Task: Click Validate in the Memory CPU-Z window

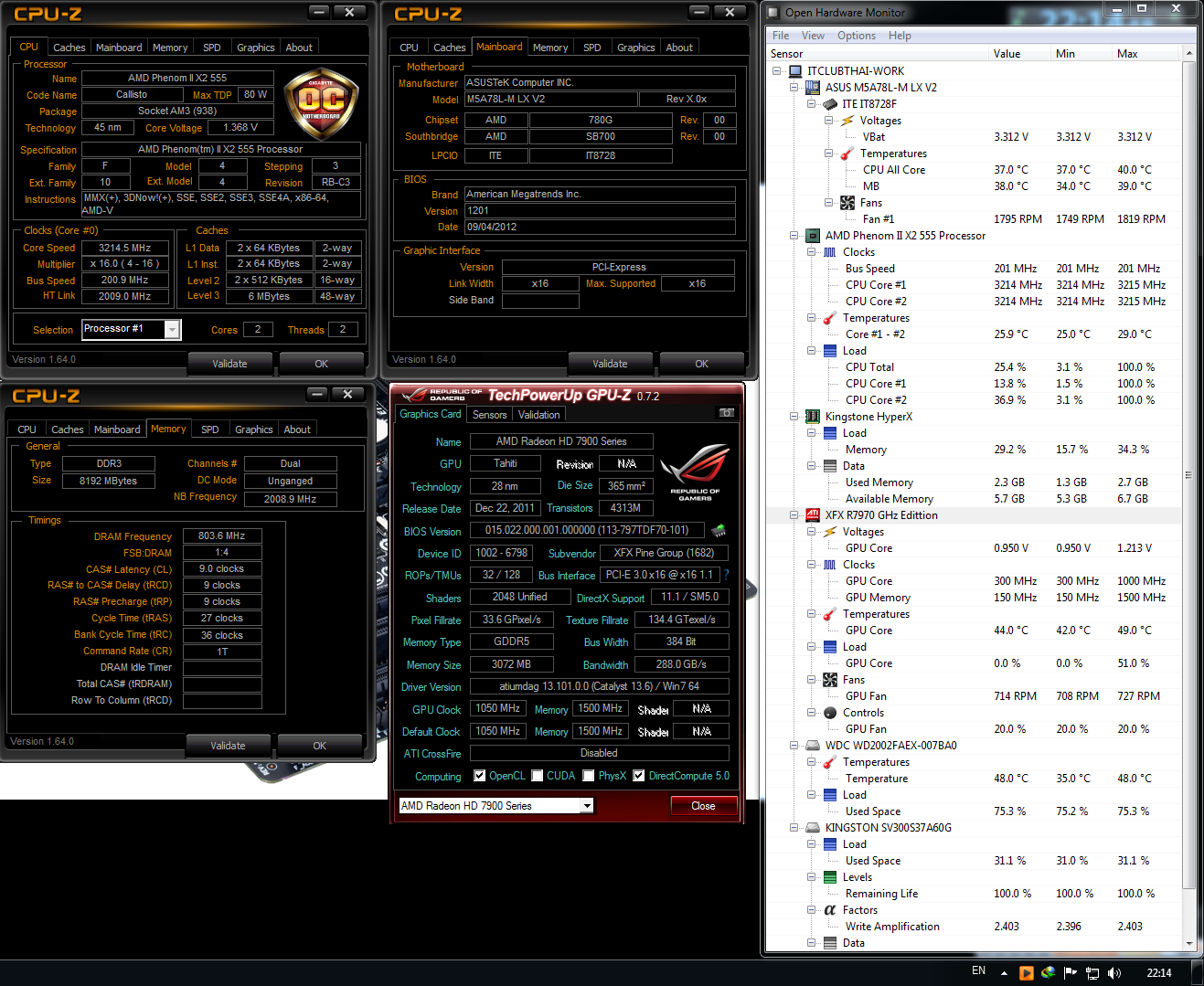Action: pyautogui.click(x=228, y=746)
